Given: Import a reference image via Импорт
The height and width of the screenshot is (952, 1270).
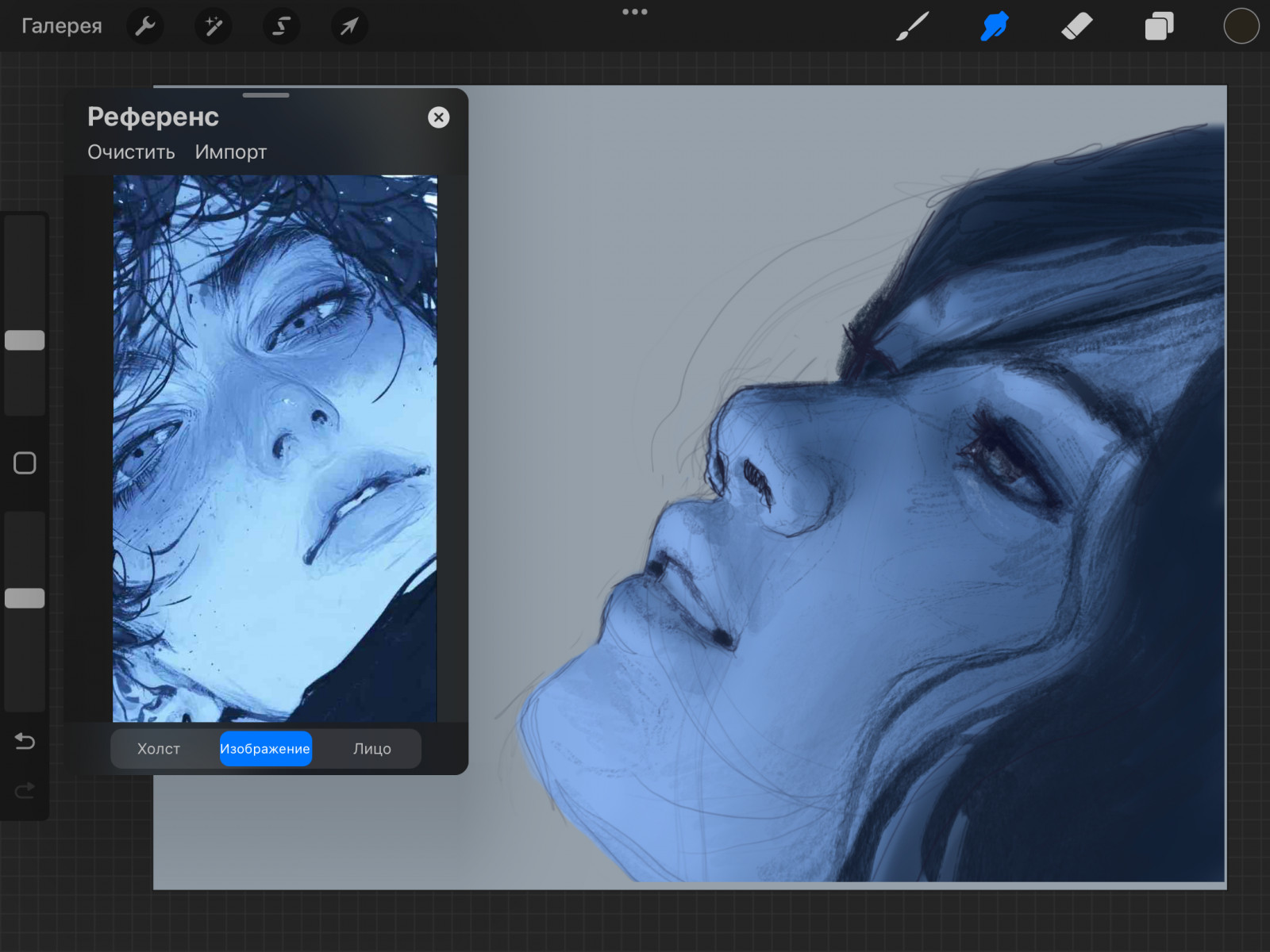Looking at the screenshot, I should pyautogui.click(x=231, y=152).
